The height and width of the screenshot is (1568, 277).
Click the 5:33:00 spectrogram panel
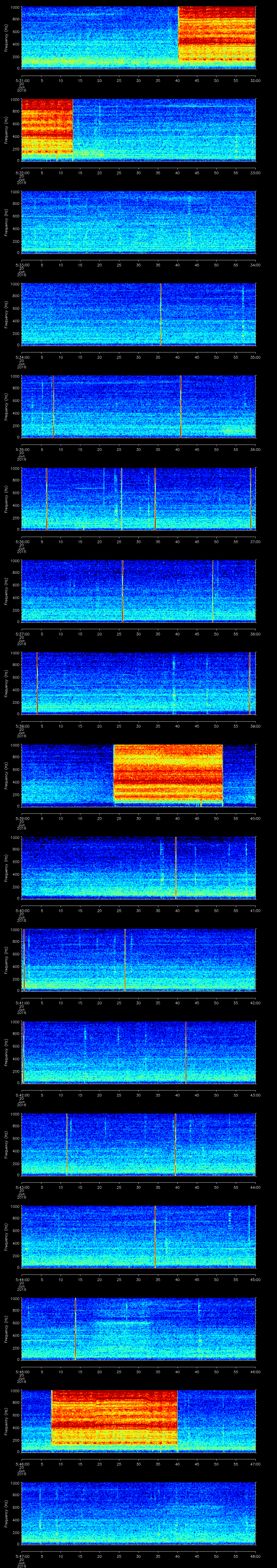138,222
